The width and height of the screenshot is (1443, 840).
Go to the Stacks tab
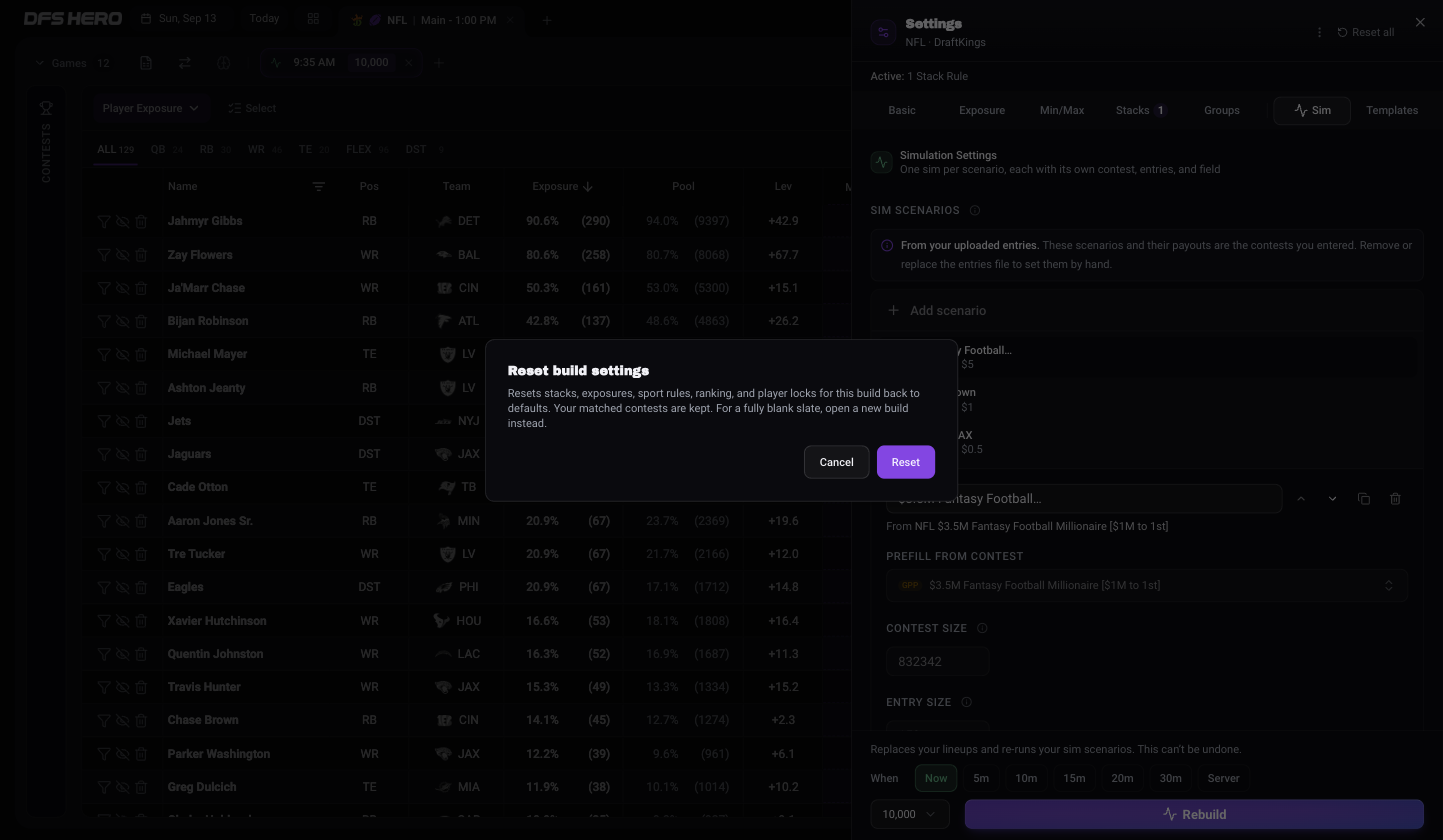1141,110
